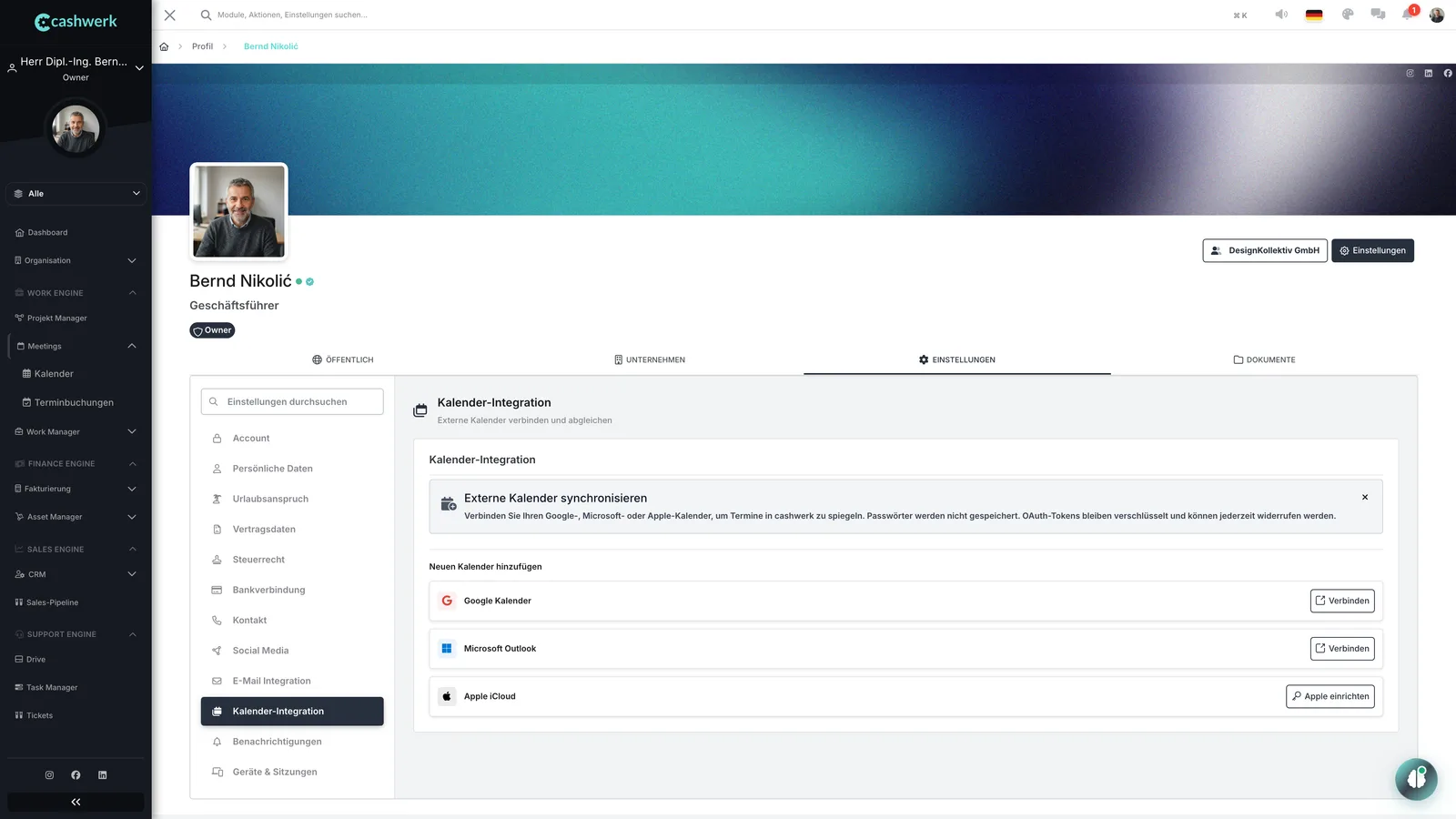1456x819 pixels.
Task: Click the Instagram icon on the banner
Action: point(1410,74)
